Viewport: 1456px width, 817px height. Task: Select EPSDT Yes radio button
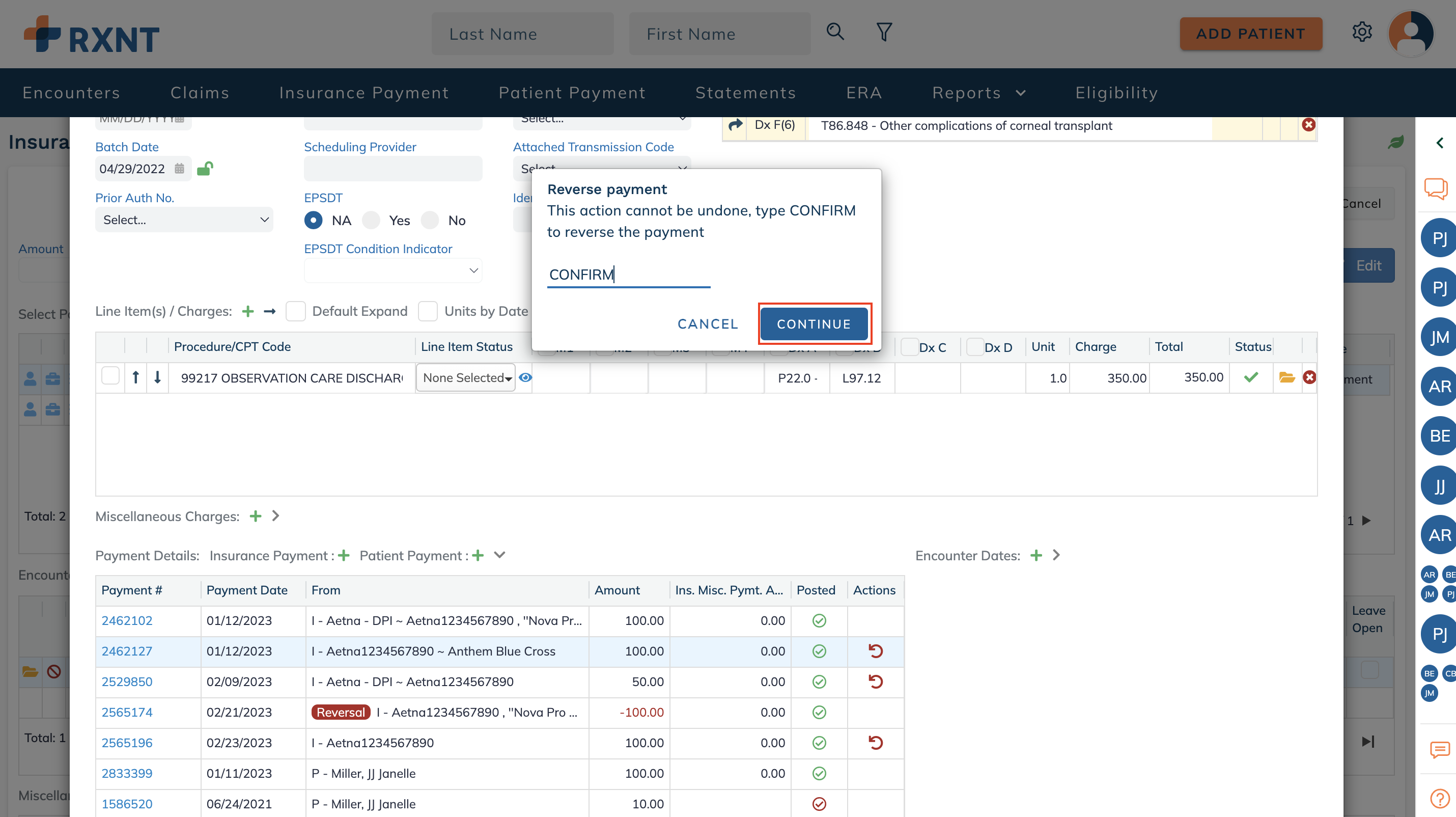coord(371,220)
